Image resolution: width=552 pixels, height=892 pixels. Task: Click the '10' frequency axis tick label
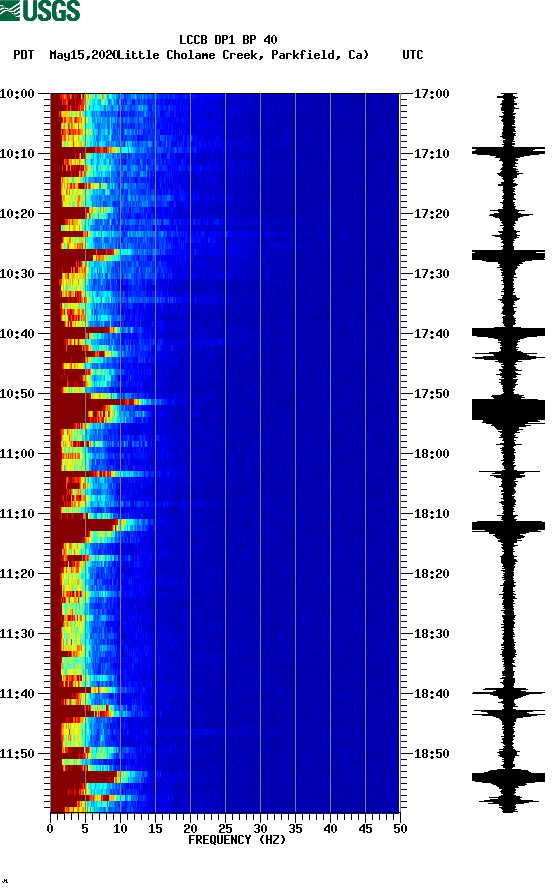(120, 829)
